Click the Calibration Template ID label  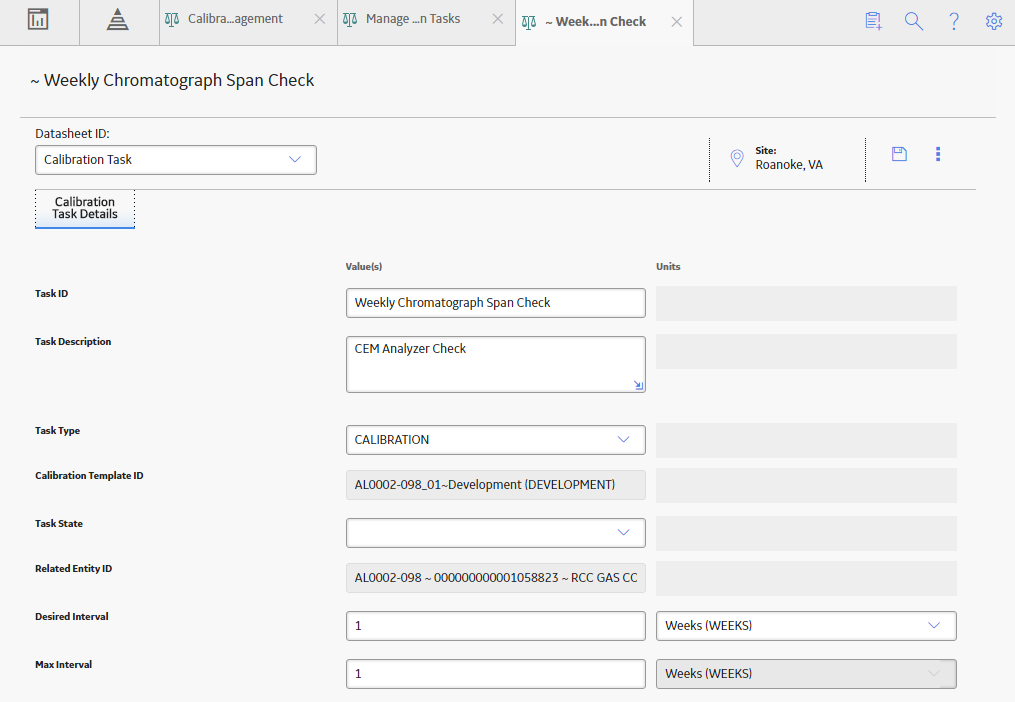[x=89, y=475]
